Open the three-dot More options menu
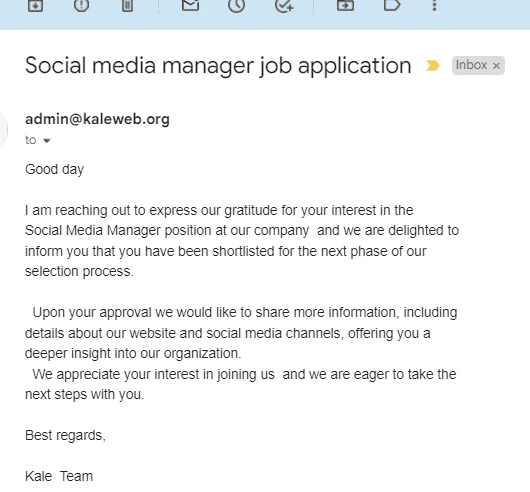This screenshot has width=530, height=492. coord(435,5)
